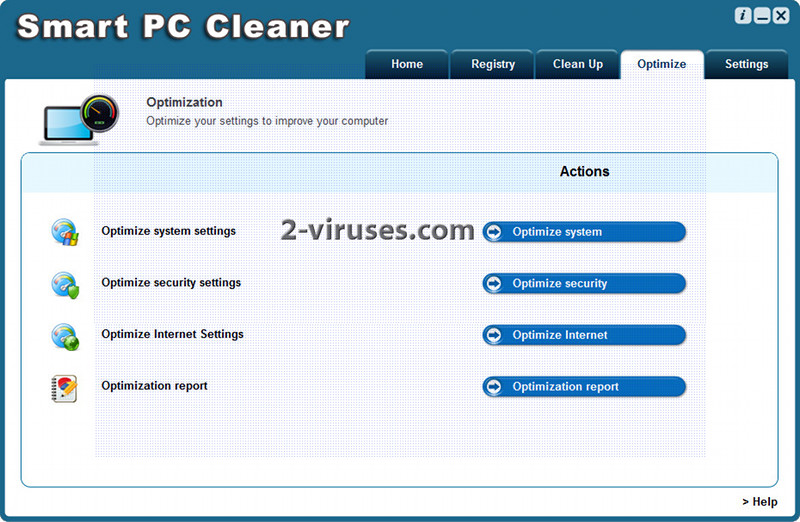This screenshot has height=522, width=800.
Task: Select the 'Optimize security settings' label
Action: click(171, 283)
